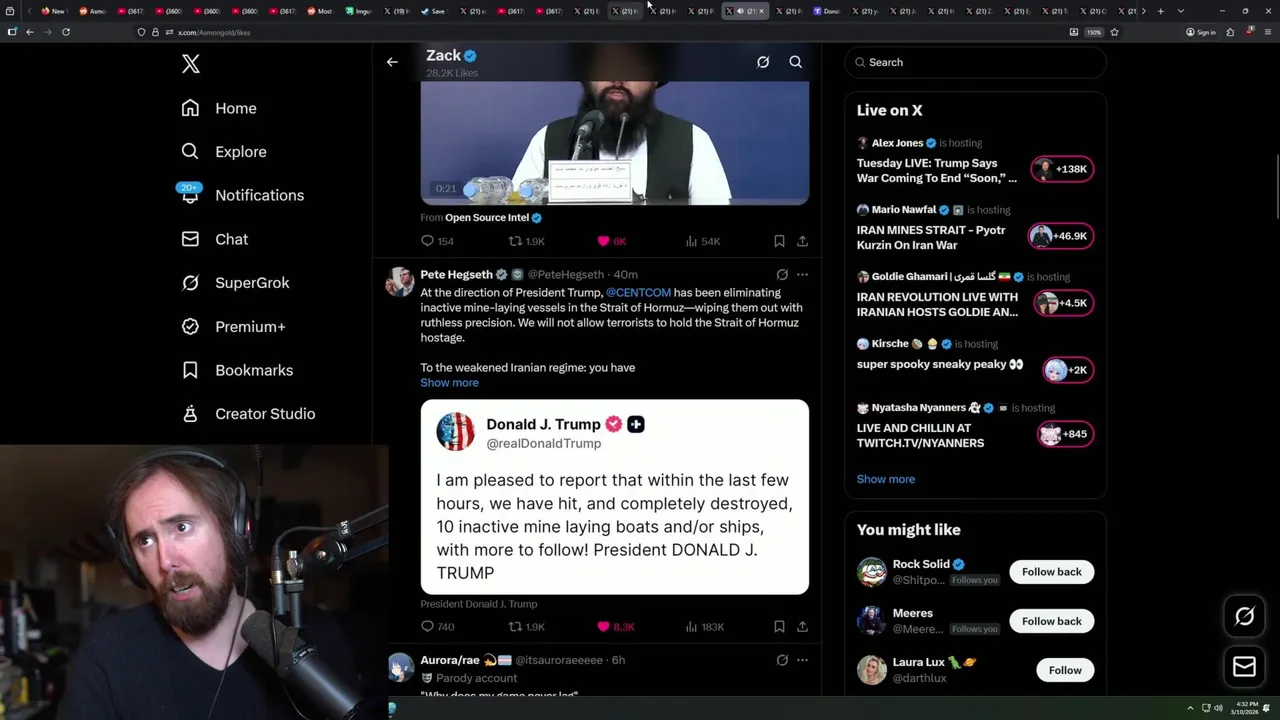Unlike Pete Hegseth post with 8.3K likes
The image size is (1280, 720).
pyautogui.click(x=615, y=627)
